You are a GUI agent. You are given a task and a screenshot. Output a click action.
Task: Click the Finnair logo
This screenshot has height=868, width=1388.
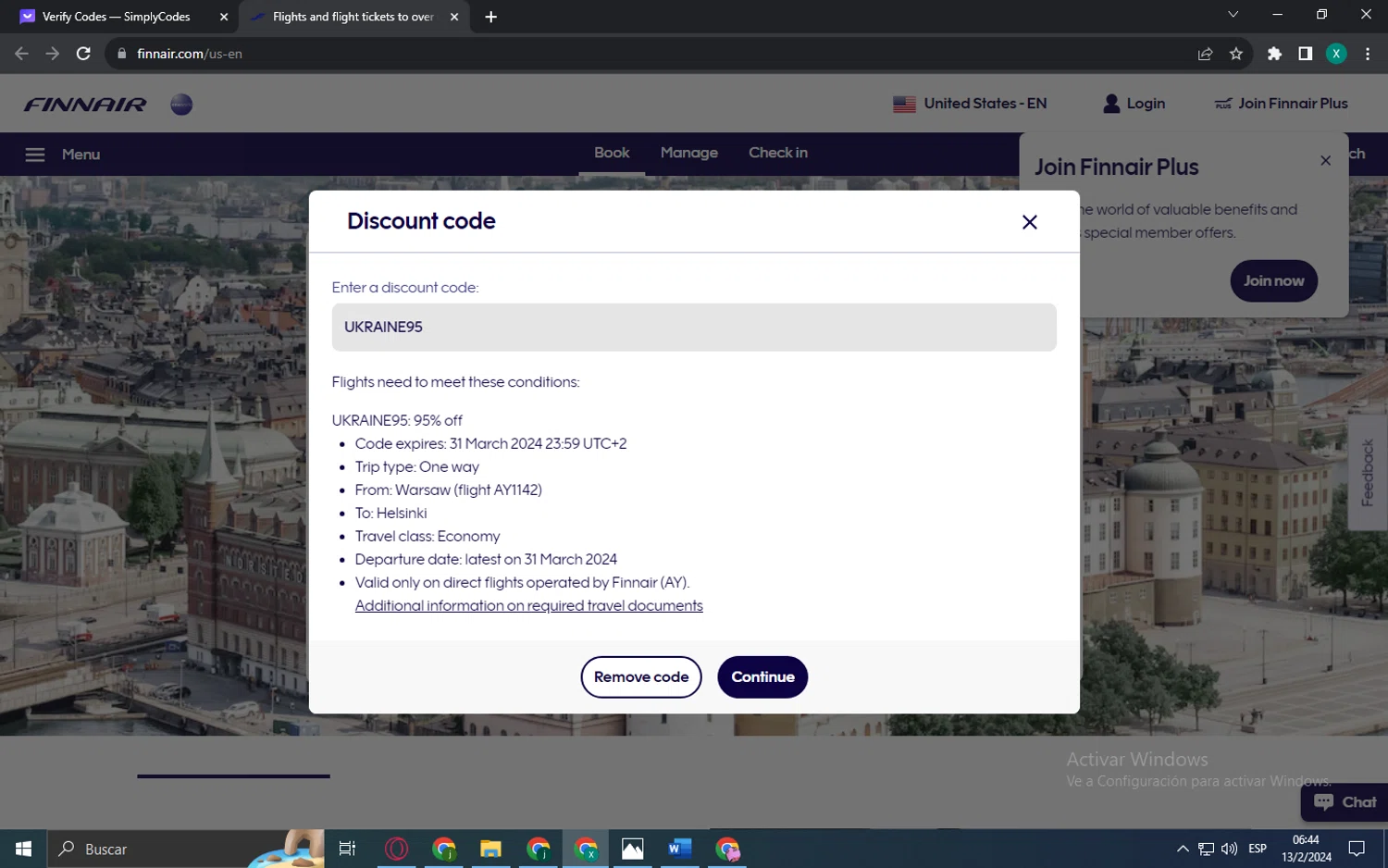85,105
